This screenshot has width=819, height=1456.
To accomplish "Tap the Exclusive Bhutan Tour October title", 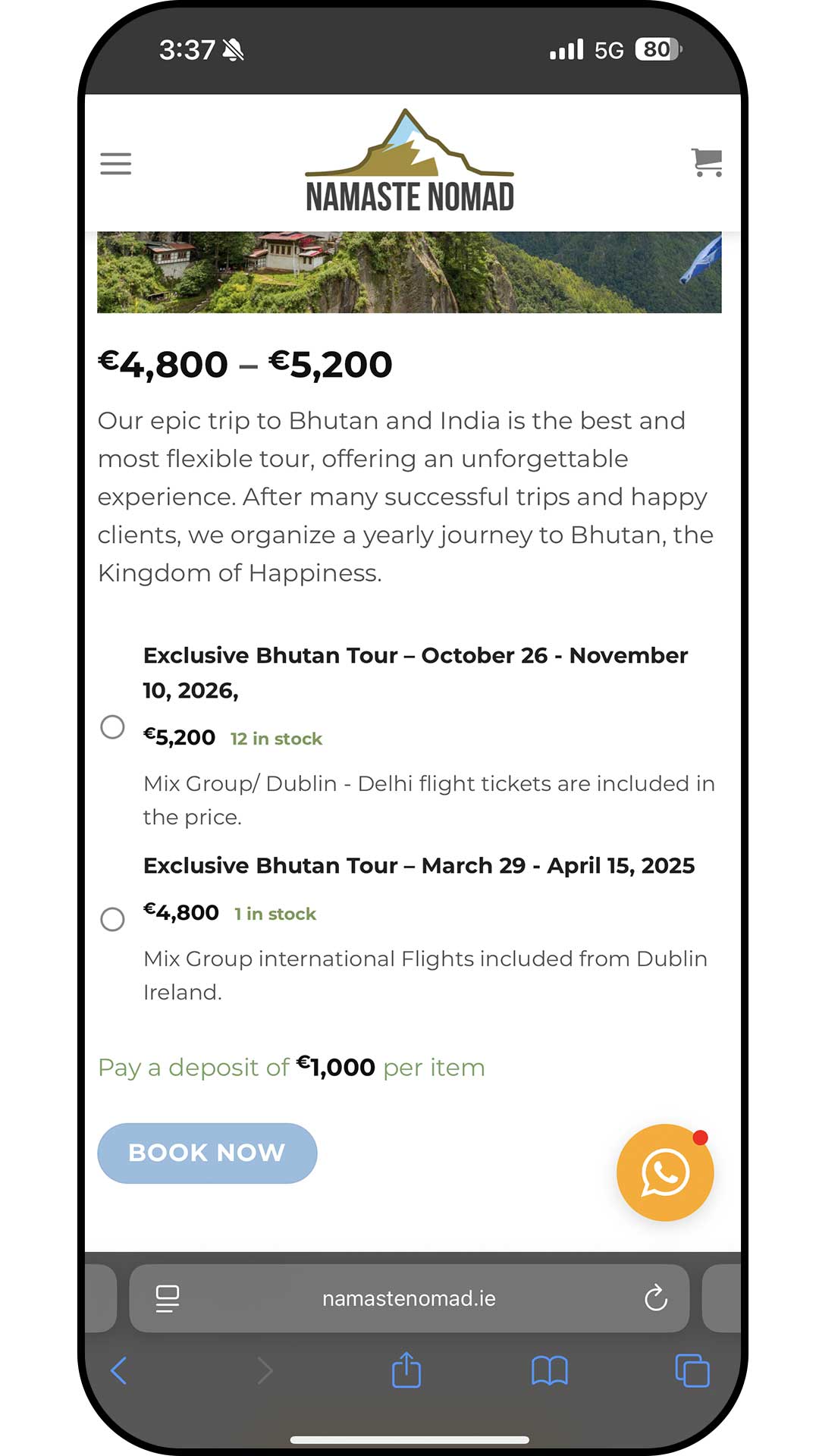I will (416, 673).
